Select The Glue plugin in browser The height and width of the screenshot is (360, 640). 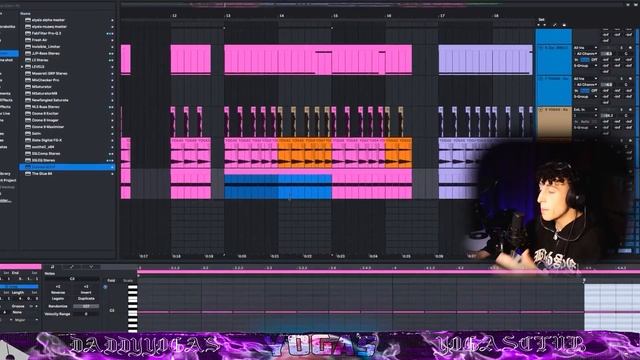(67, 173)
